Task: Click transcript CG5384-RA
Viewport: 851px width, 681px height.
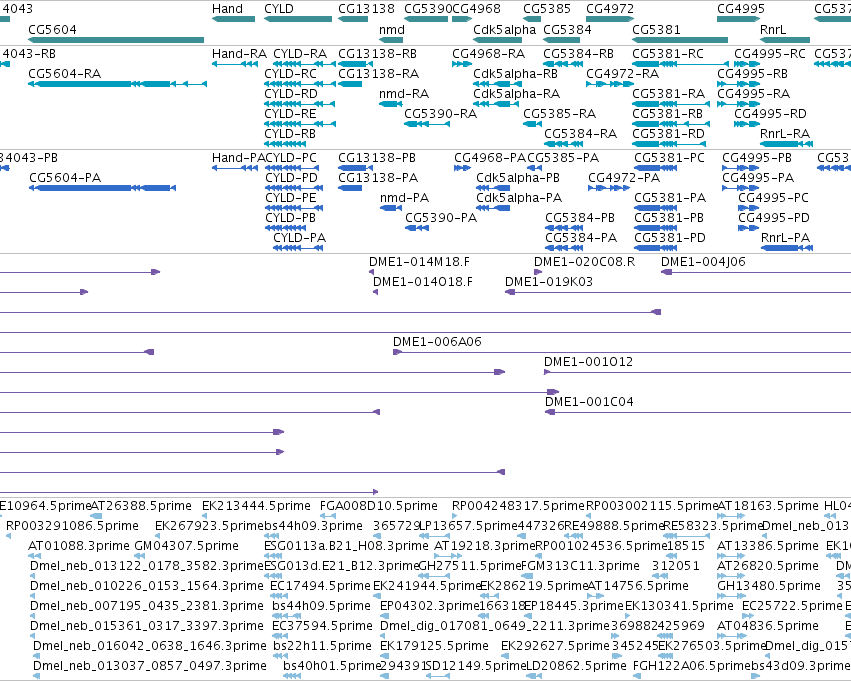Action: click(x=581, y=134)
